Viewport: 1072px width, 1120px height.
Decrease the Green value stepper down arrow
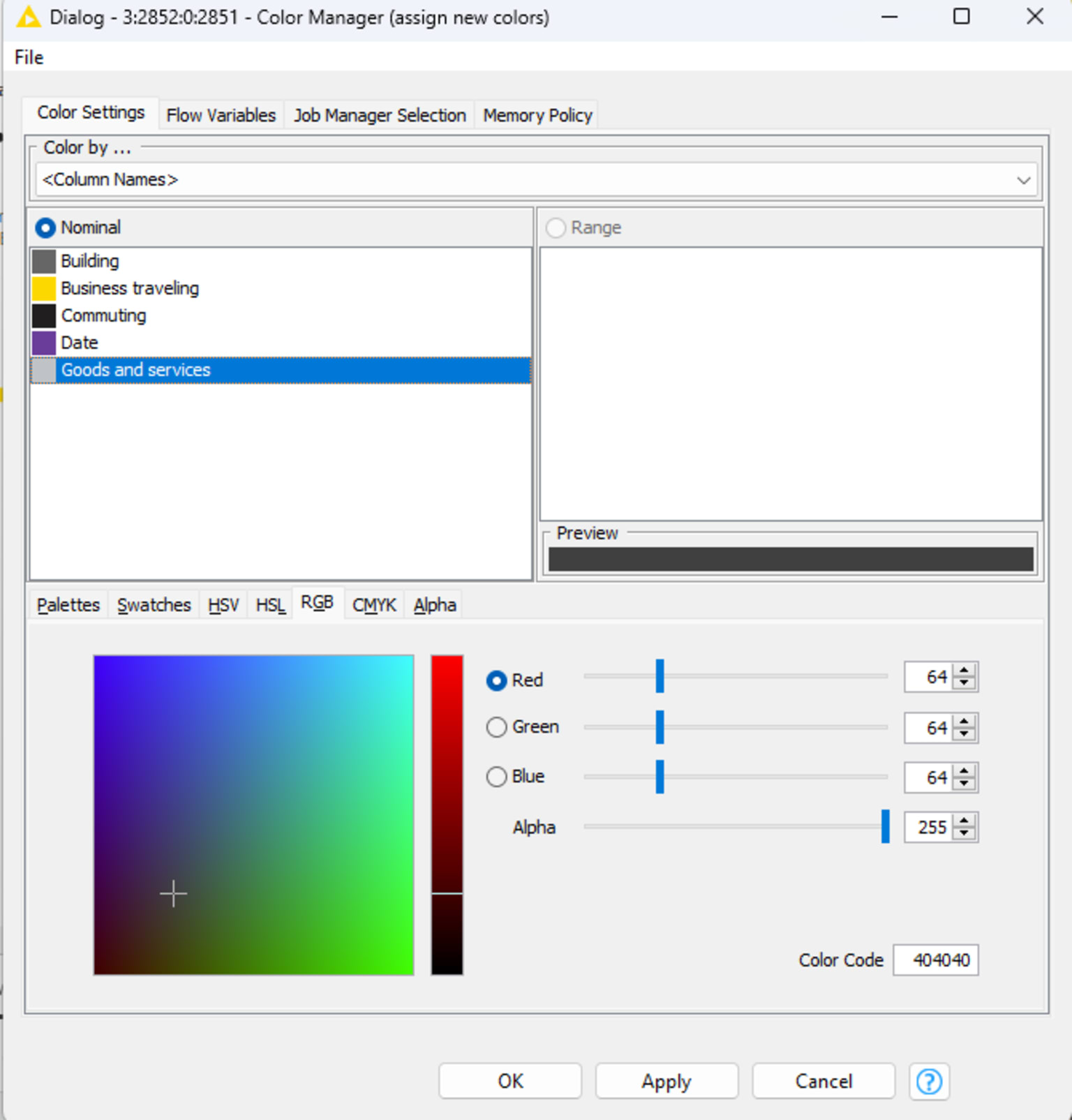965,734
